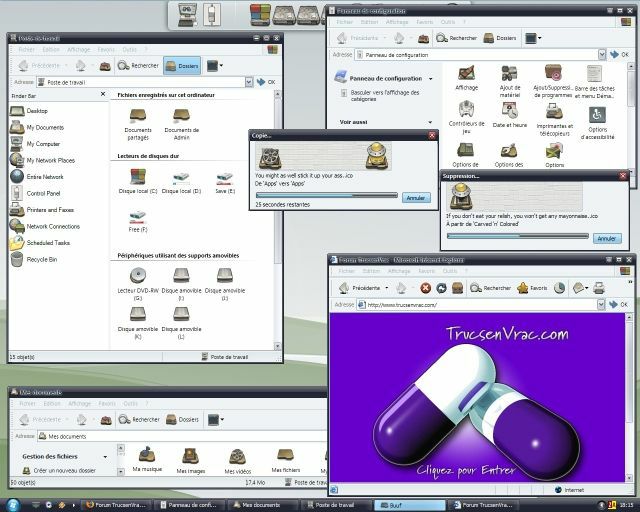Switch to Mes documents taskbar button
This screenshot has height=512, width=640.
pyautogui.click(x=263, y=505)
